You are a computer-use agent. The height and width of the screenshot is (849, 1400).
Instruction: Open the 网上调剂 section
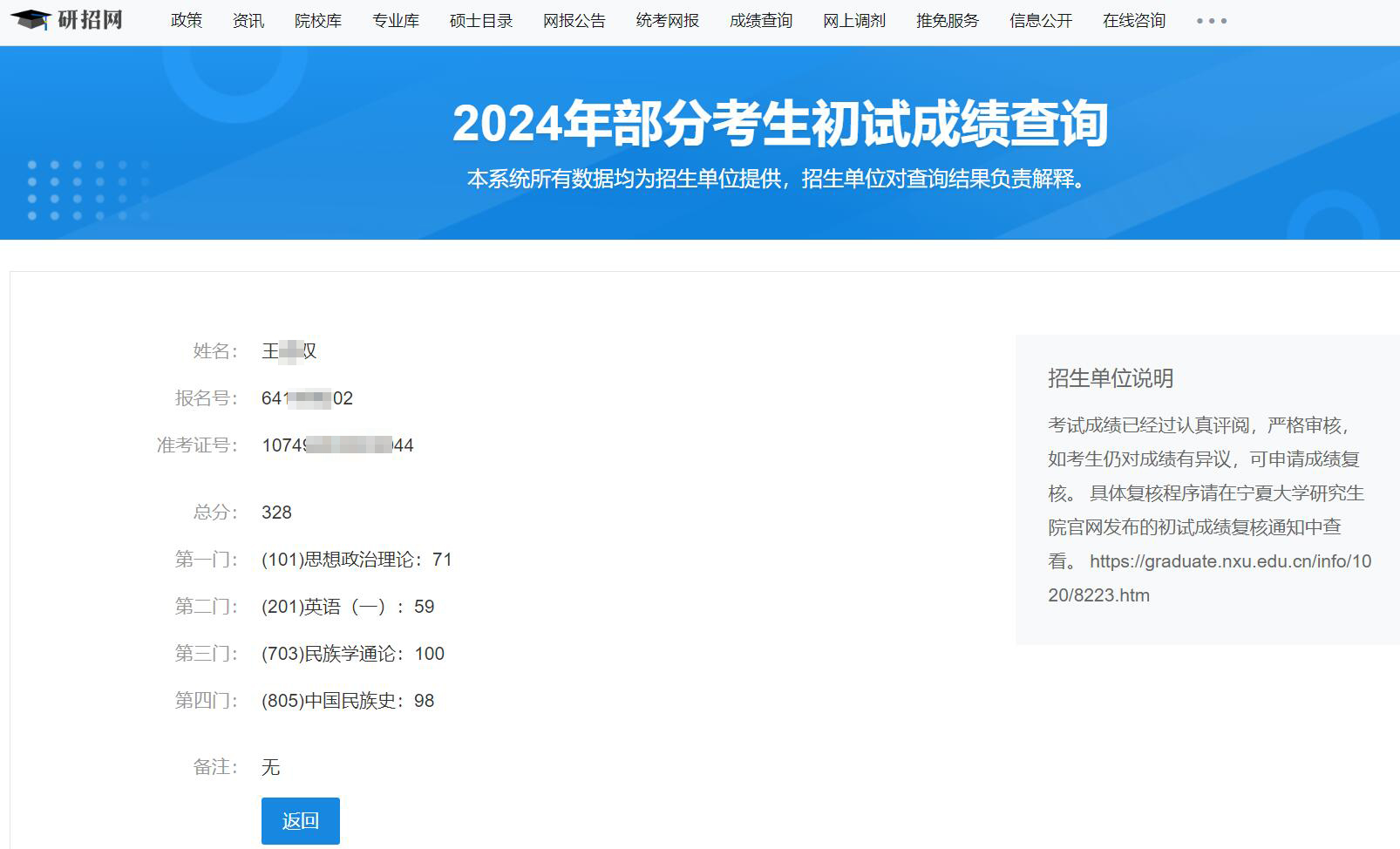(x=854, y=21)
